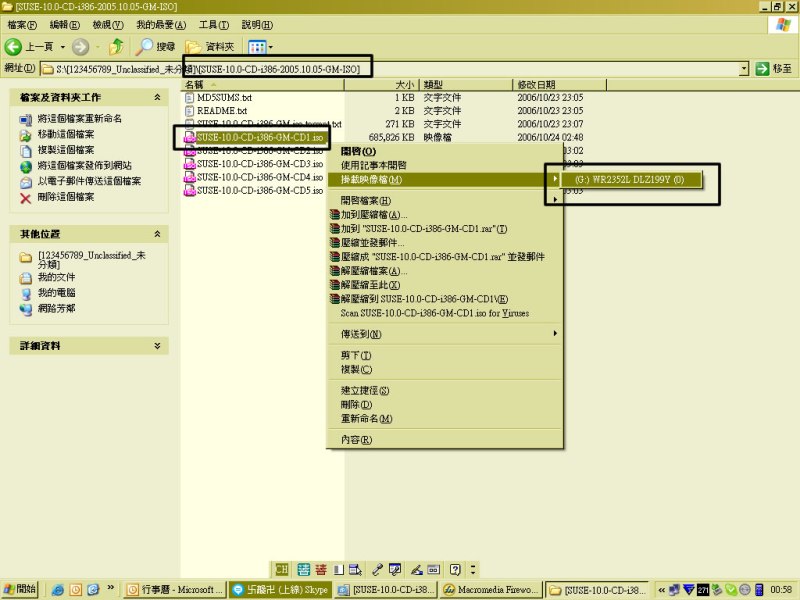Open the 說明(H) menu

tap(257, 25)
